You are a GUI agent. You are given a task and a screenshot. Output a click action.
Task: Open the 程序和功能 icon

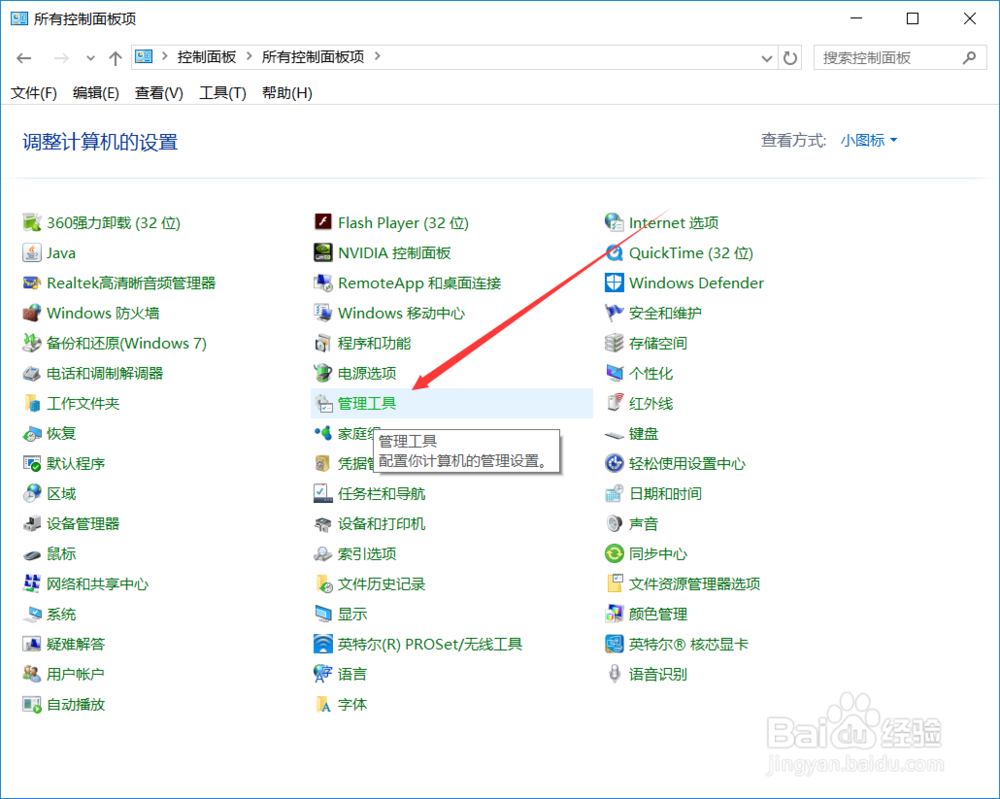pos(323,343)
